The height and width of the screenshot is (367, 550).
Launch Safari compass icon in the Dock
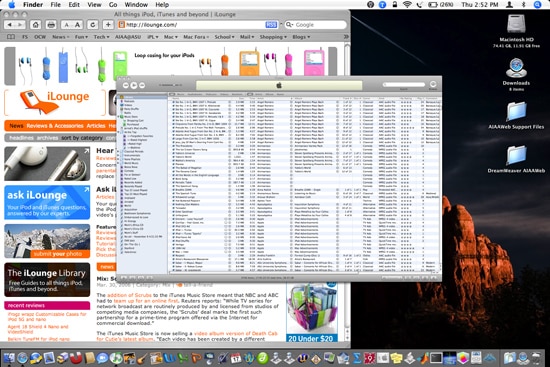(22, 358)
